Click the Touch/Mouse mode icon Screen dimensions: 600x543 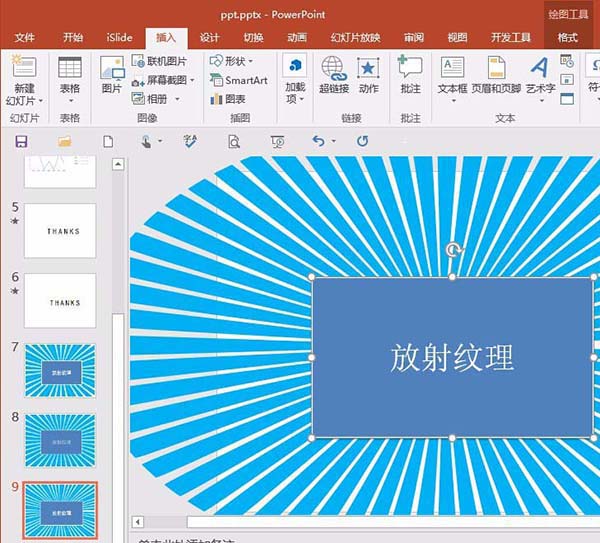coord(146,142)
